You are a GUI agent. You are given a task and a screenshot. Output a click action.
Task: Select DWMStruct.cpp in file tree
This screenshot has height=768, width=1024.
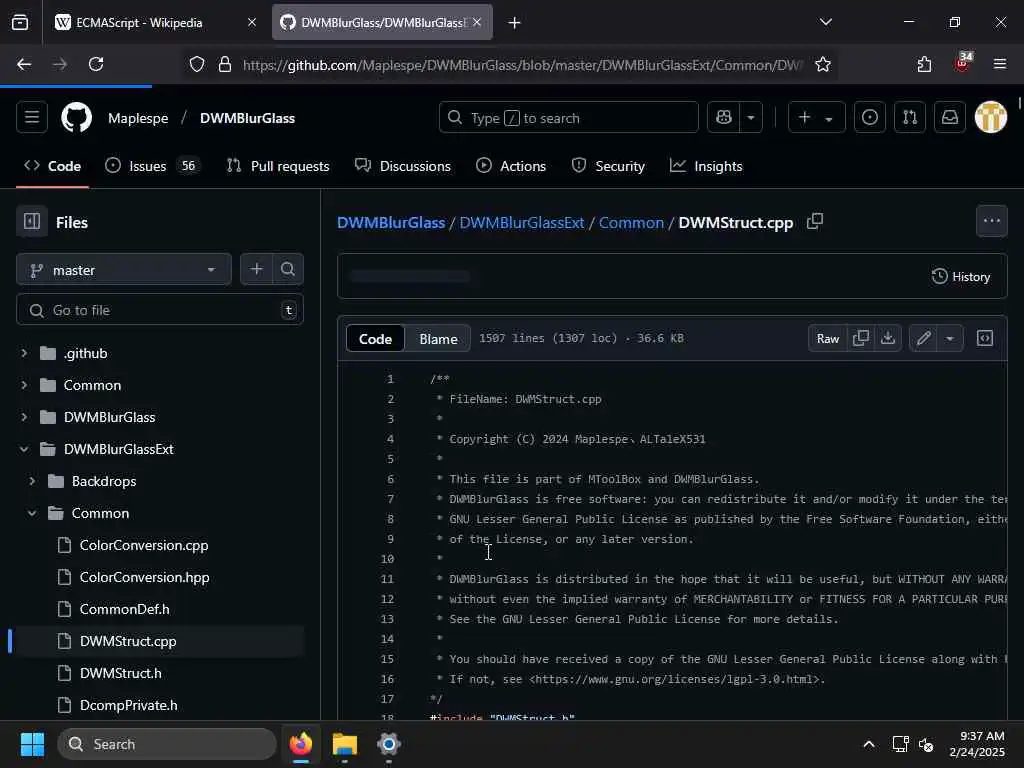pos(128,641)
